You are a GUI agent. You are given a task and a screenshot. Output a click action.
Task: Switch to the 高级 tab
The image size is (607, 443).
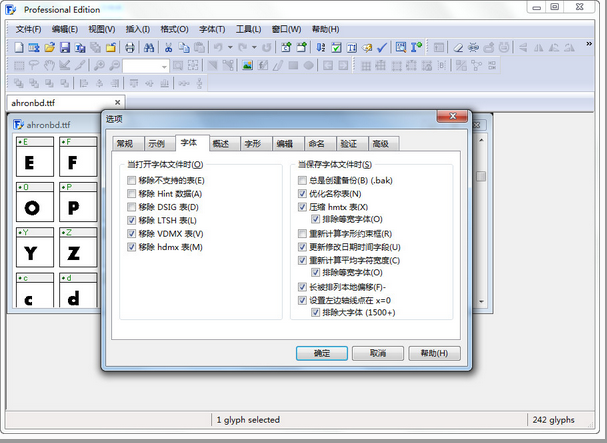380,144
